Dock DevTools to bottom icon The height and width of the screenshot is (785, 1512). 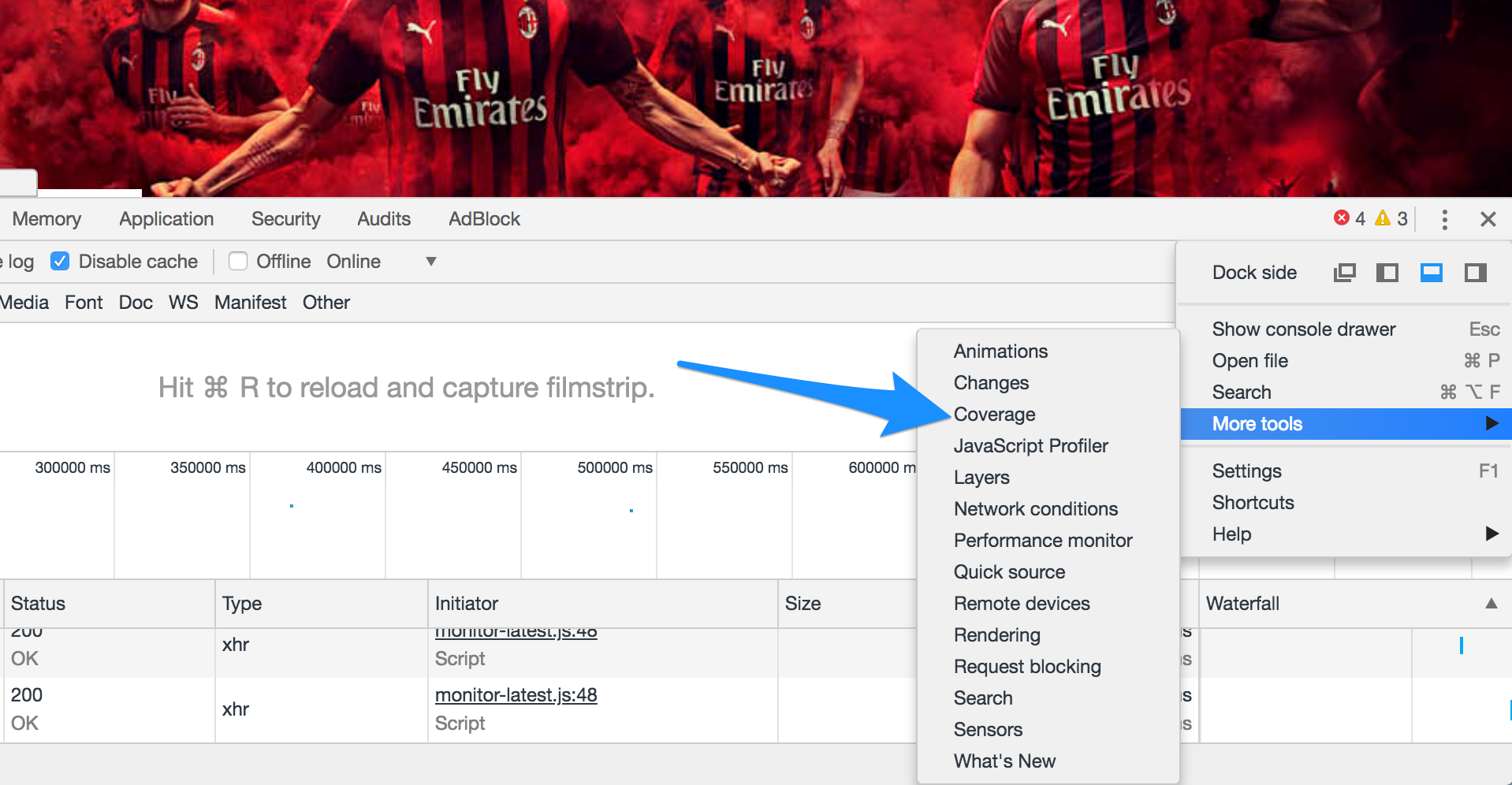tap(1432, 273)
